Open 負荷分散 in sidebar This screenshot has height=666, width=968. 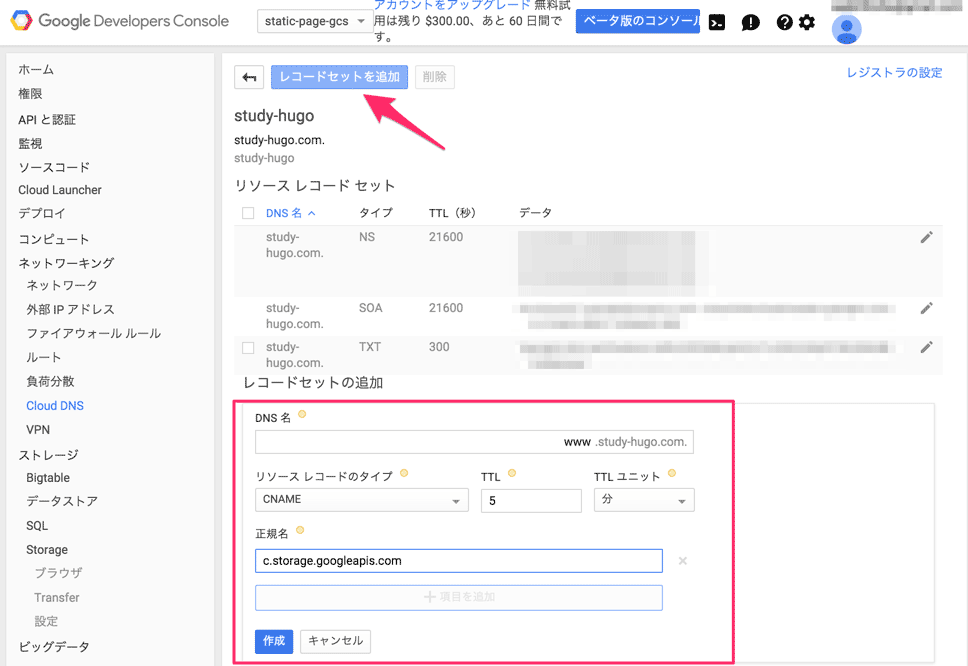50,381
